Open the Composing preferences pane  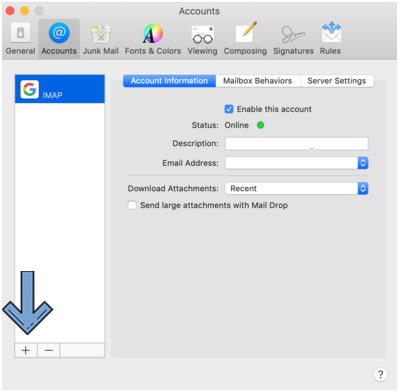point(245,39)
